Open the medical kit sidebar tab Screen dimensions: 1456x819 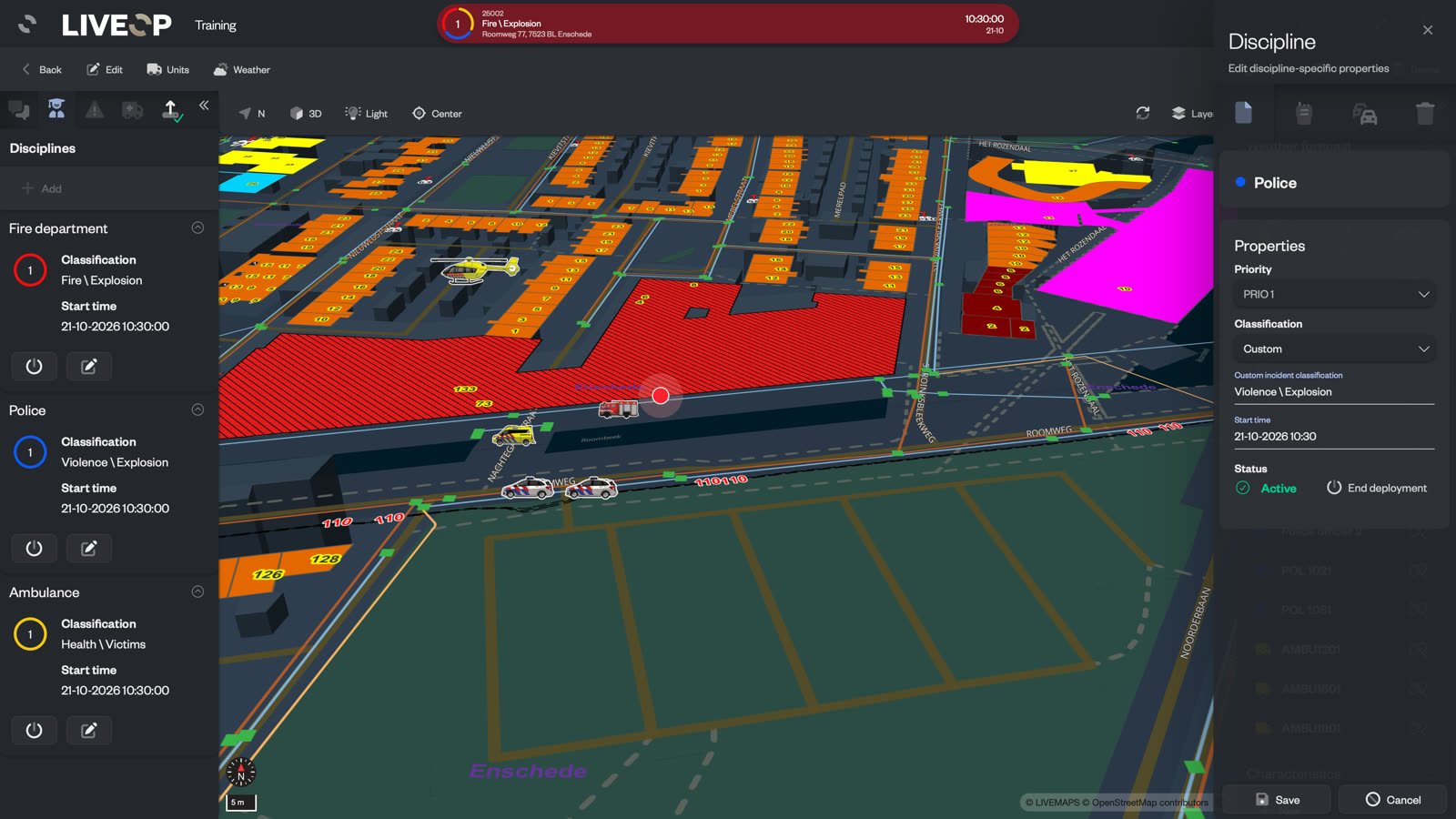point(133,110)
